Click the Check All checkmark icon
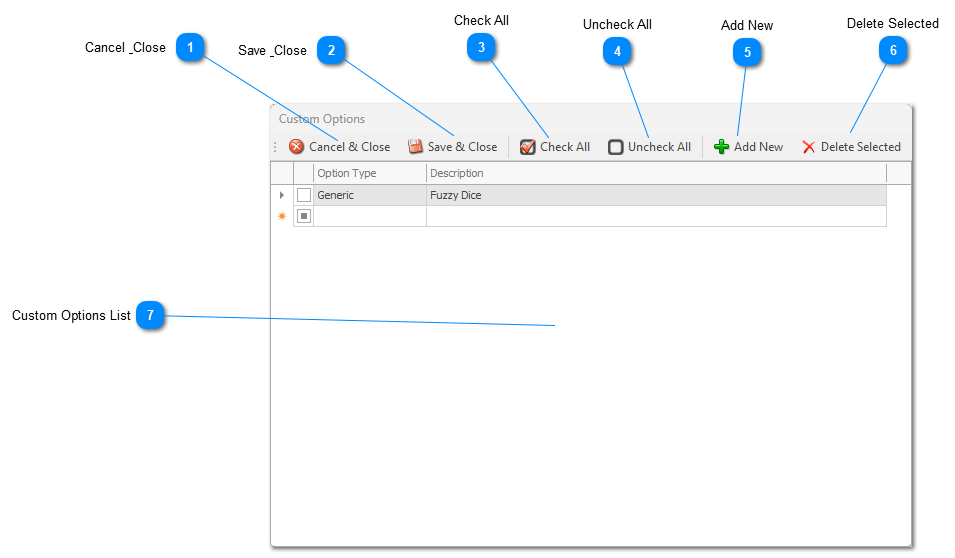This screenshot has height=558, width=955. pos(527,147)
